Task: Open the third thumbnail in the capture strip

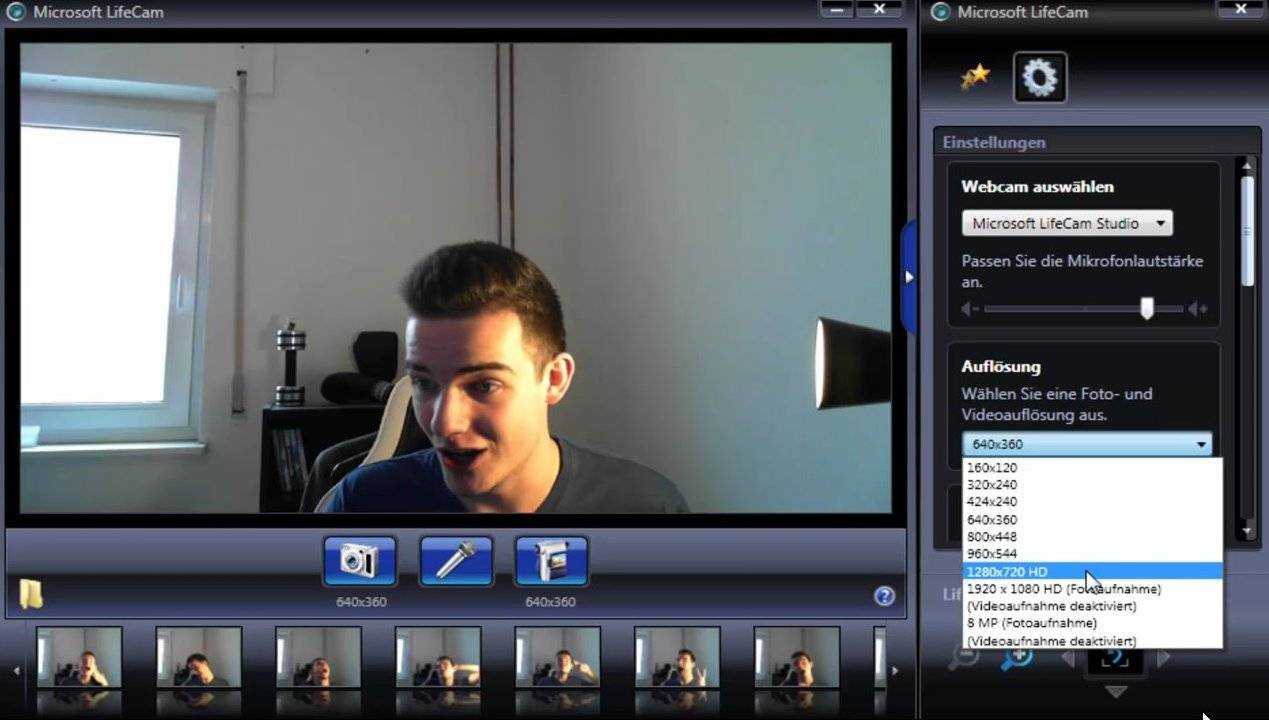Action: coord(318,657)
